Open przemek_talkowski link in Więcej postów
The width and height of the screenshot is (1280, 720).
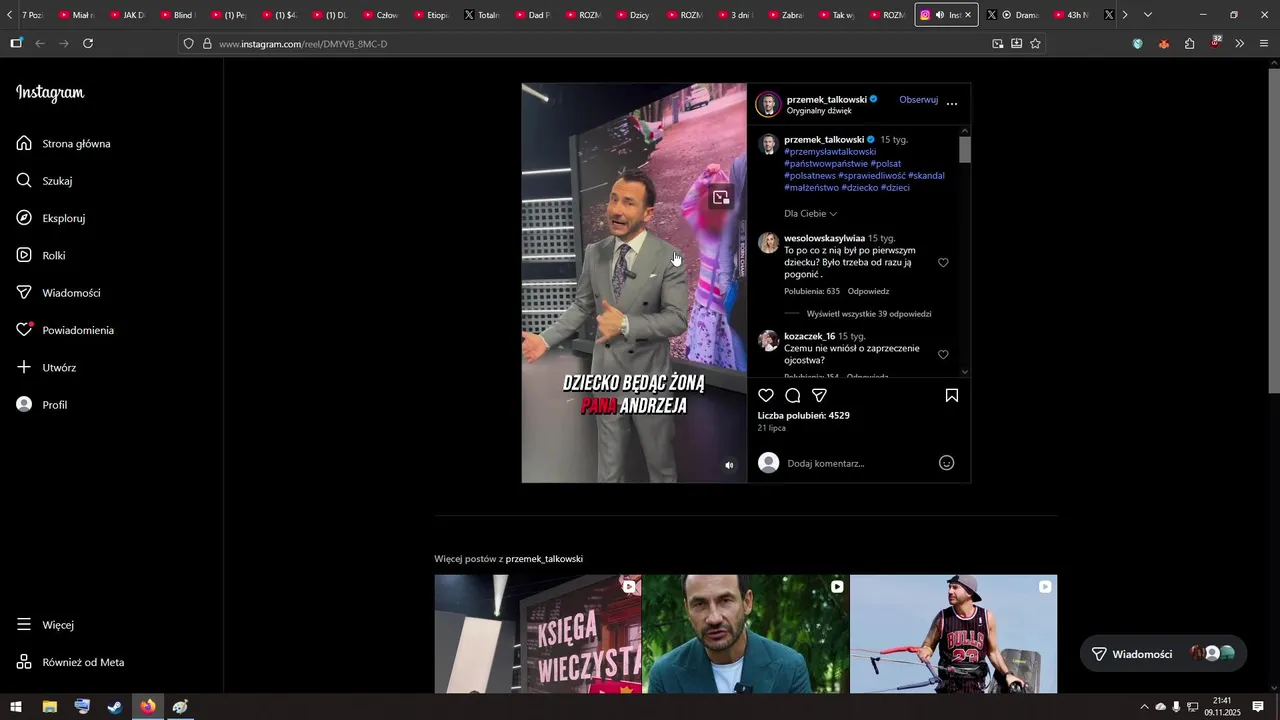click(544, 559)
